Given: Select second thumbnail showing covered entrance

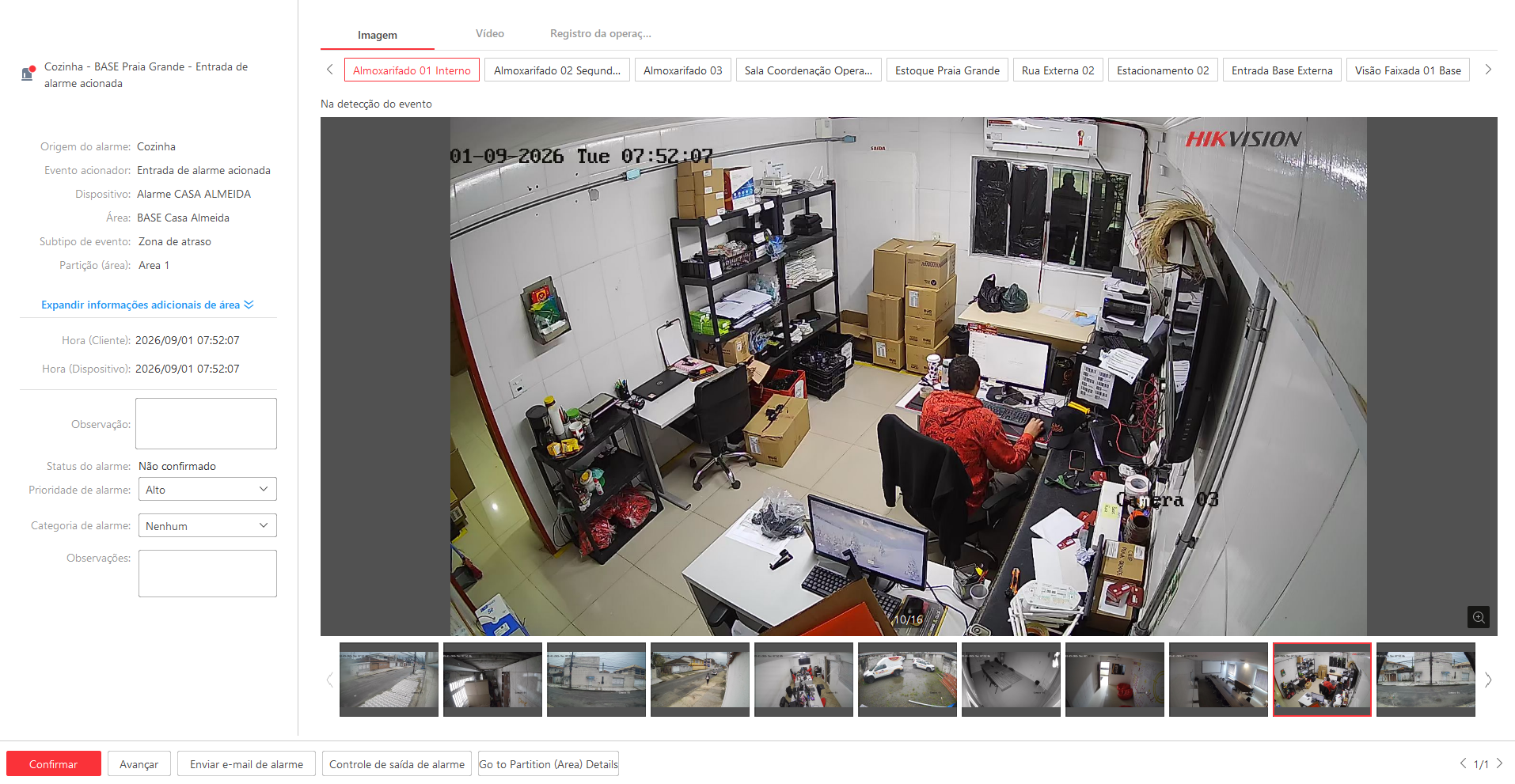Looking at the screenshot, I should (x=492, y=680).
